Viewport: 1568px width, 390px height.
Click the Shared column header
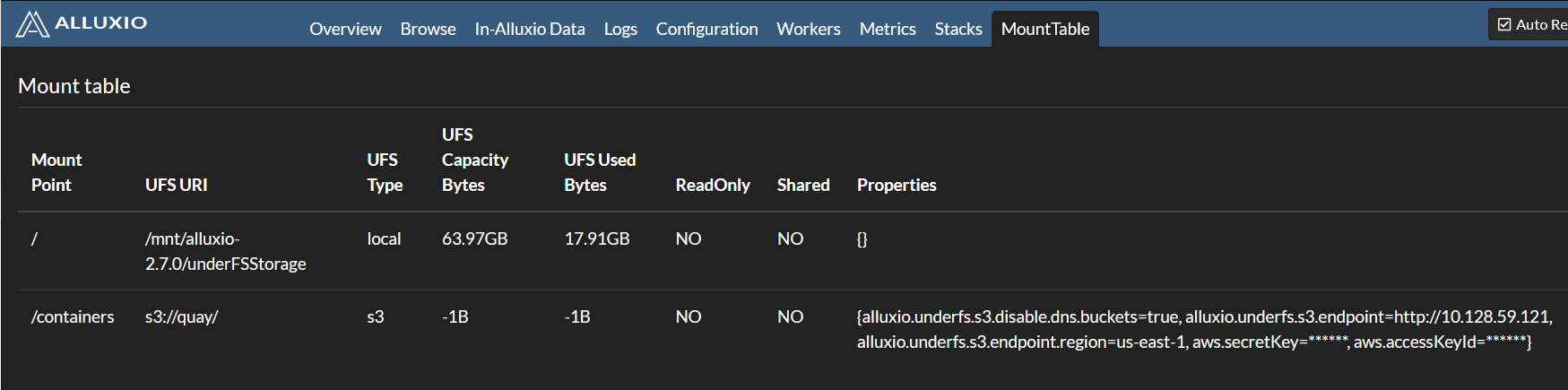[x=803, y=185]
